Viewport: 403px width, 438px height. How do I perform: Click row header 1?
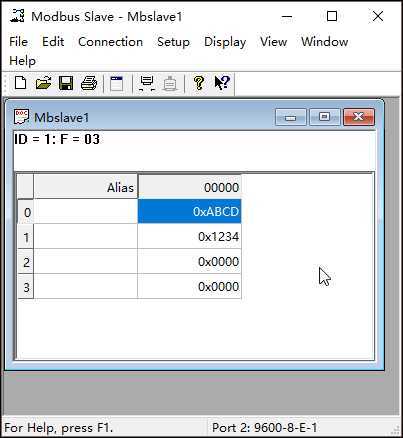tap(26, 237)
